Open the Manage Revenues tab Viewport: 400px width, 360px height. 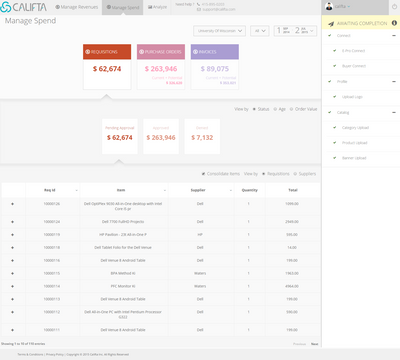point(77,7)
